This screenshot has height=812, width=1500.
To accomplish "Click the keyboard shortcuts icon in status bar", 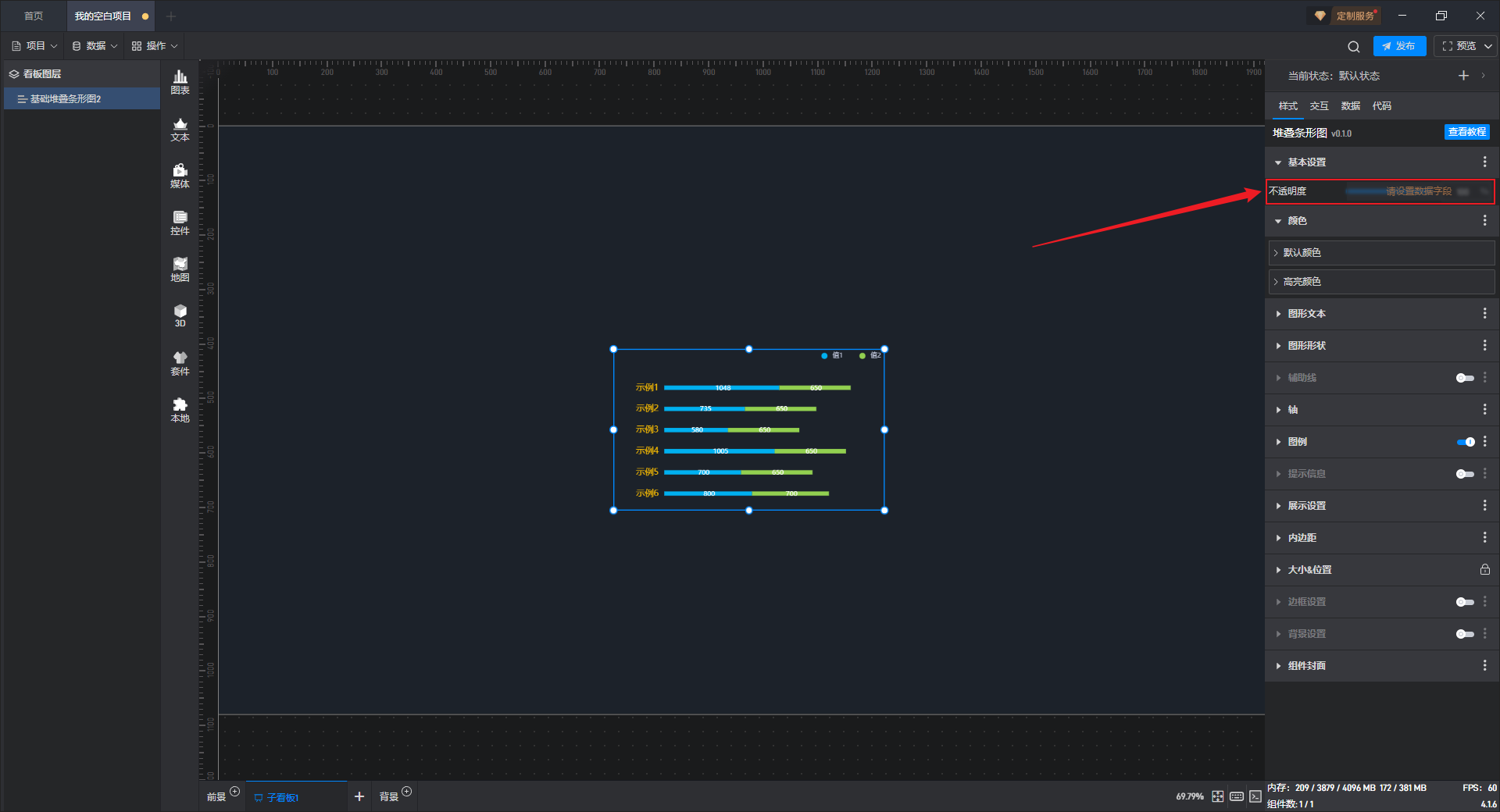I will 1237,796.
